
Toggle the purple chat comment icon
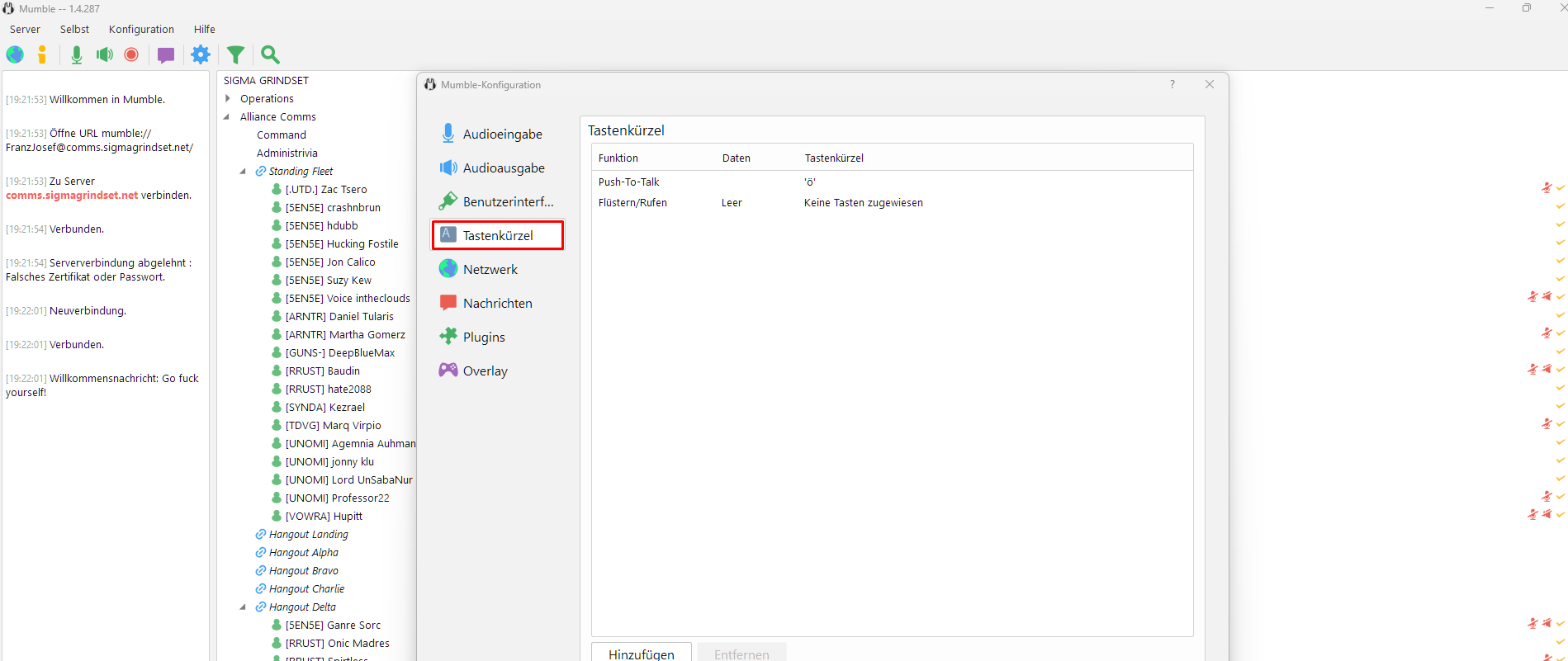[166, 55]
